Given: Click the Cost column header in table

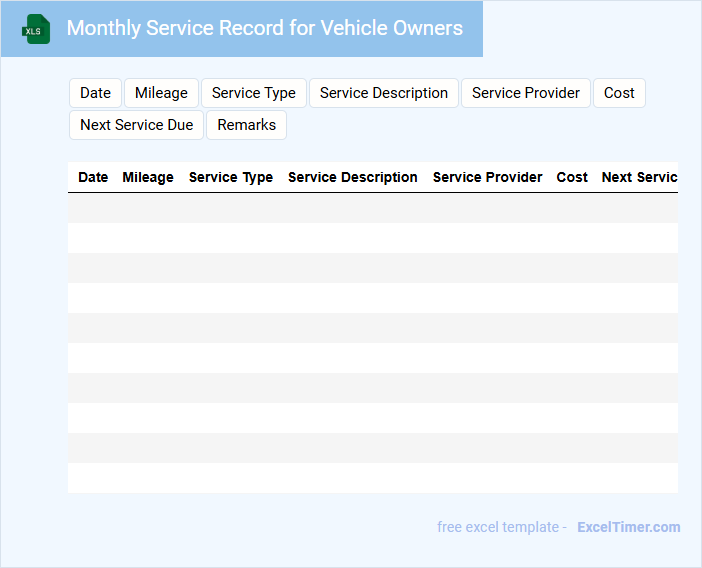Looking at the screenshot, I should (x=572, y=177).
